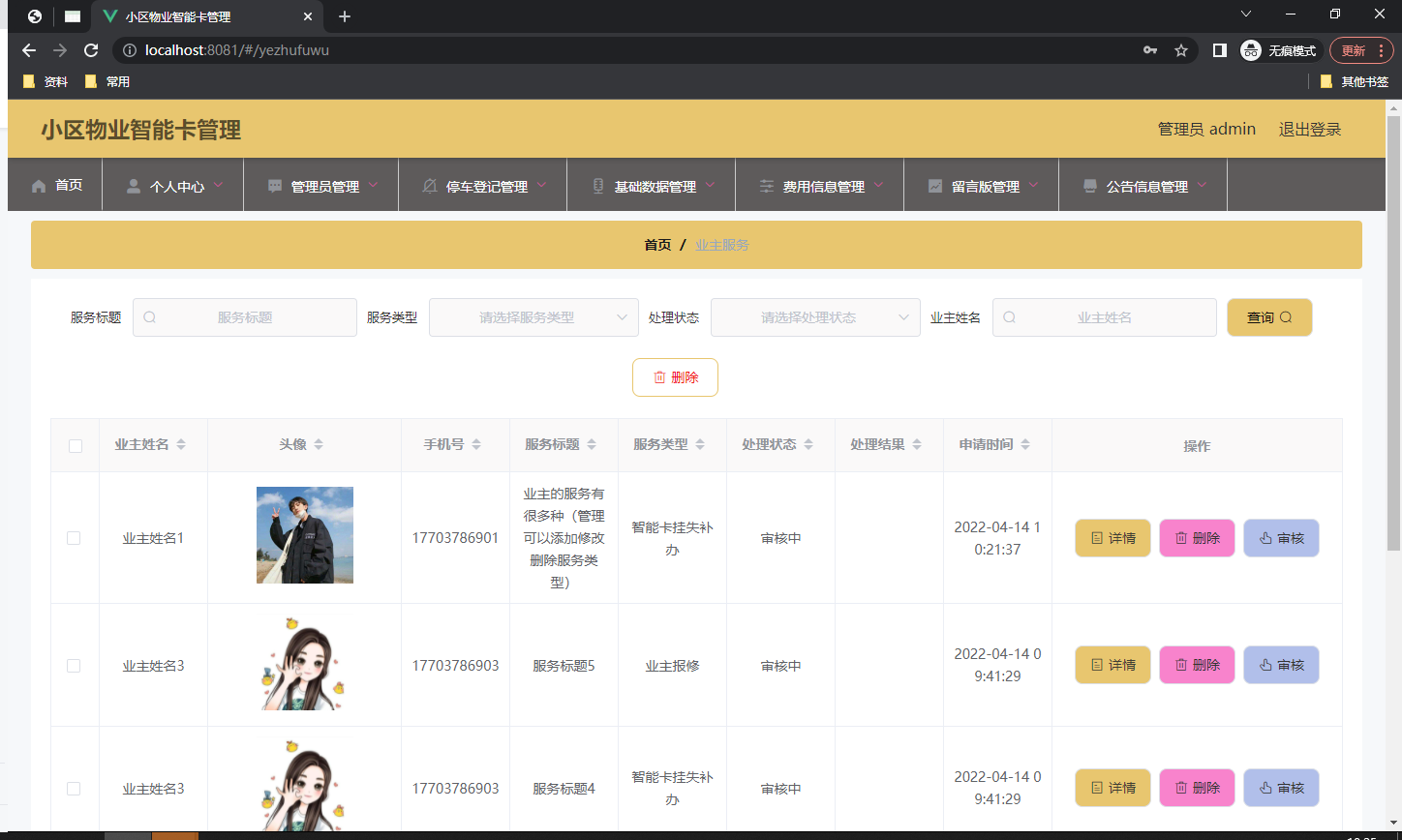Open the 其他书签 folder
The image size is (1402, 840).
(x=1355, y=81)
